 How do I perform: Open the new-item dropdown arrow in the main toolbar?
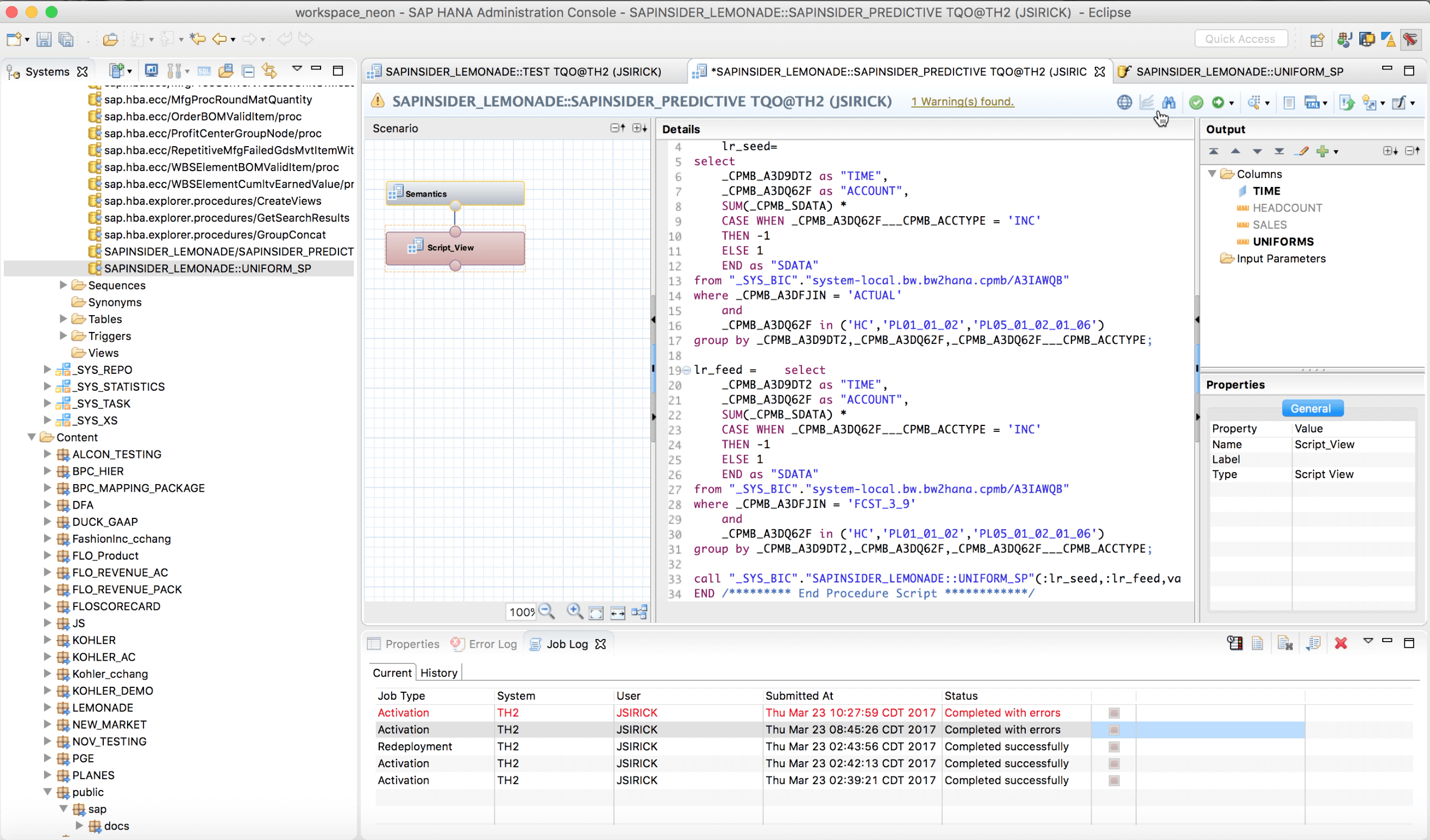click(x=27, y=40)
